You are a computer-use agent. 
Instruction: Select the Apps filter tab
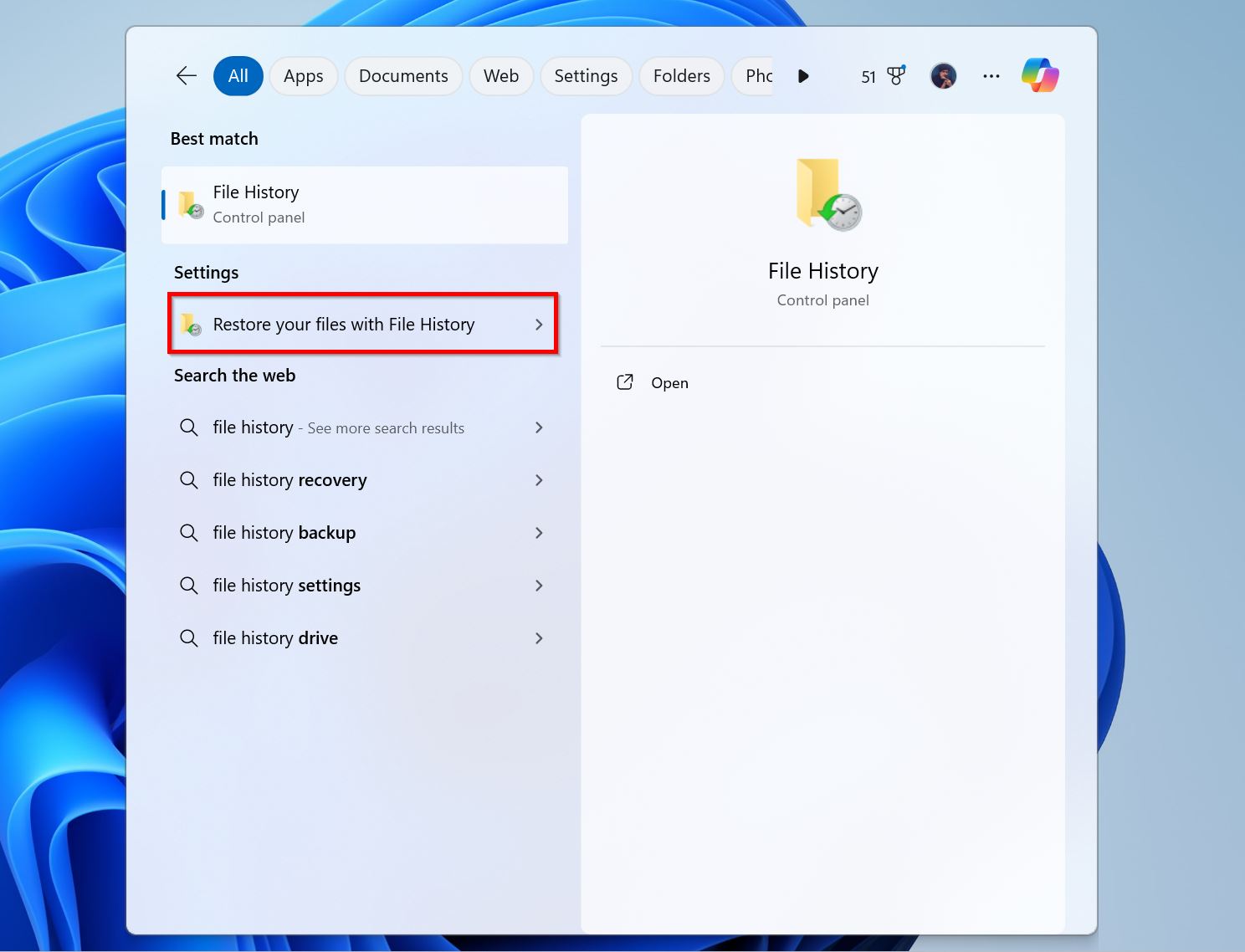click(303, 75)
